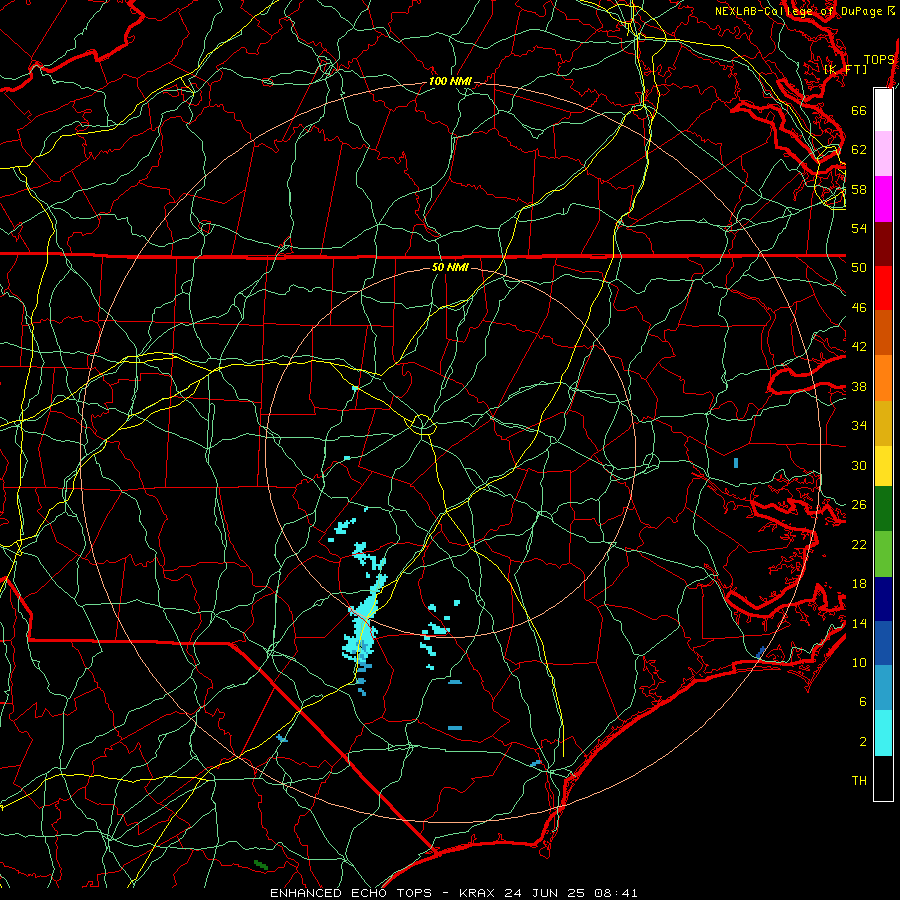
Task: Choose the yellow legend color band
Action: pos(883,466)
